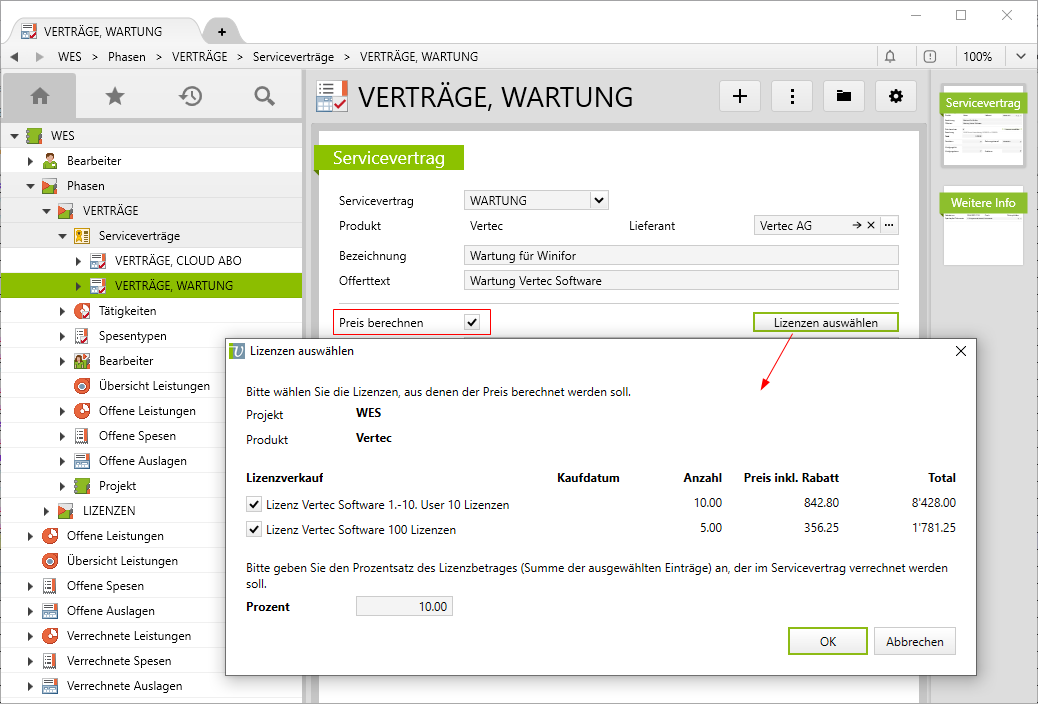
Task: Open the three-dot actions menu
Action: click(x=792, y=96)
